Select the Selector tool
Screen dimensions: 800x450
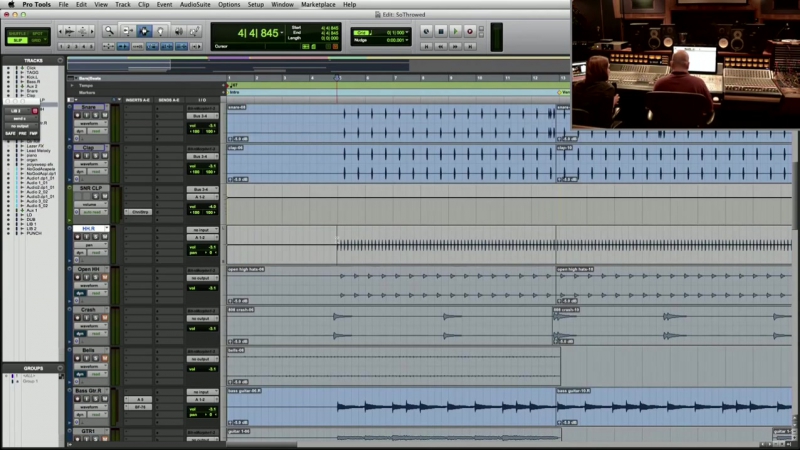(x=144, y=31)
